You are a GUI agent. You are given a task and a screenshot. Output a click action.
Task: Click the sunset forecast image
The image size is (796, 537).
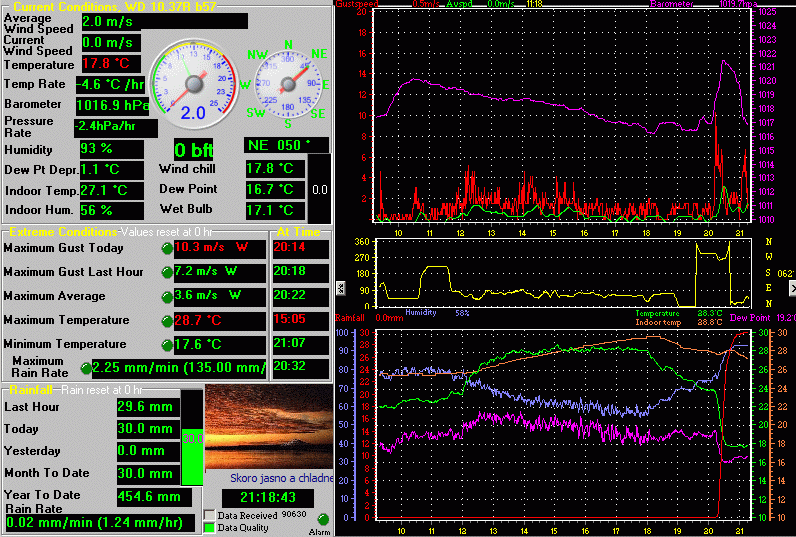tap(267, 427)
